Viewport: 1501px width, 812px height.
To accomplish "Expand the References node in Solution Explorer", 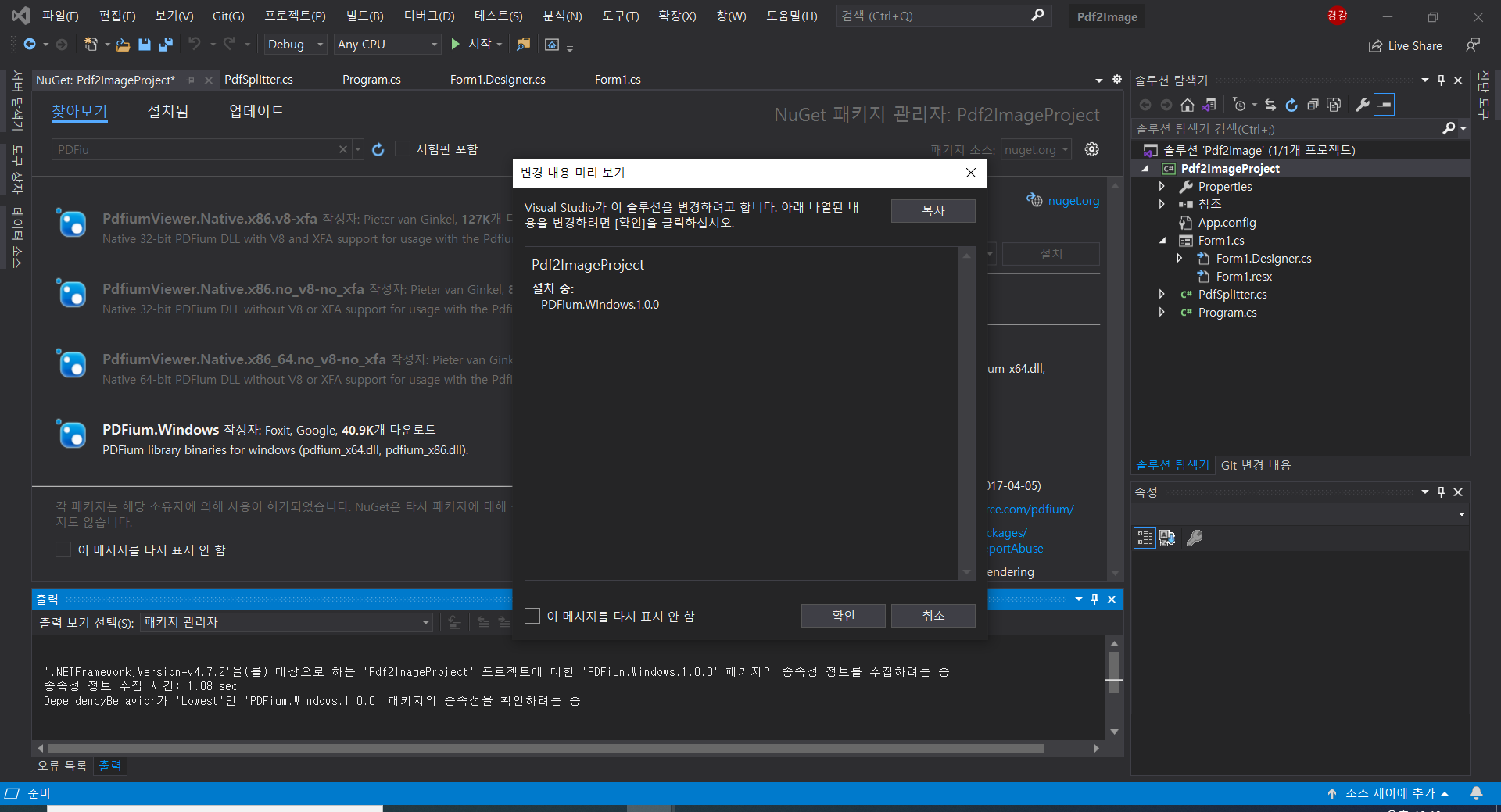I will pos(1162,204).
